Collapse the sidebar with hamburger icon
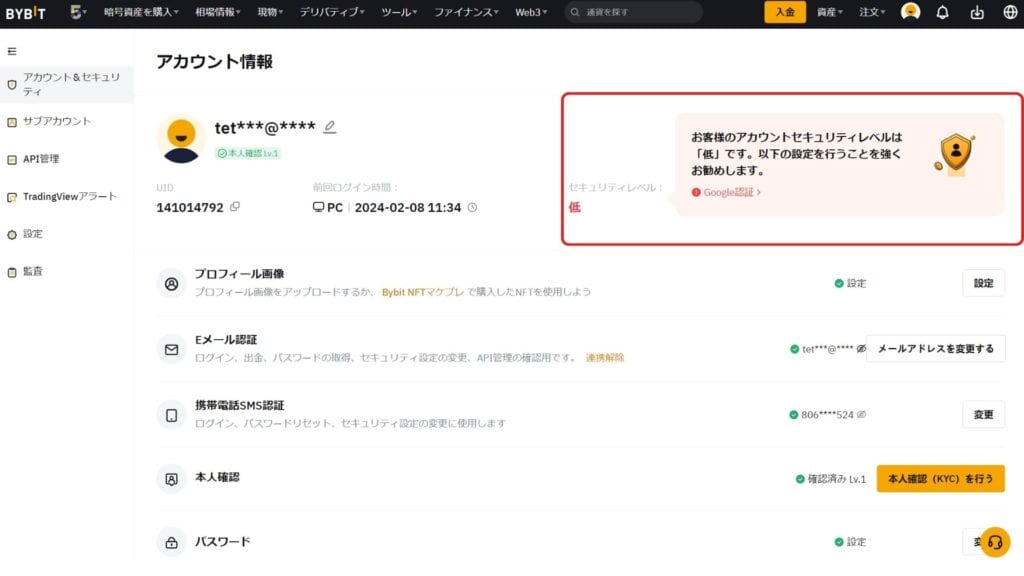The width and height of the screenshot is (1024, 576). coord(12,51)
